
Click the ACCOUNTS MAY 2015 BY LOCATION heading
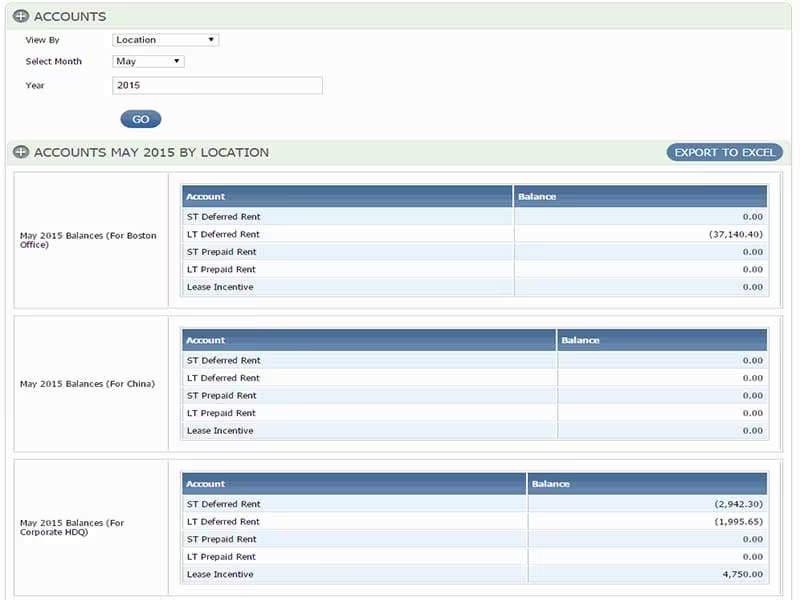pos(151,152)
